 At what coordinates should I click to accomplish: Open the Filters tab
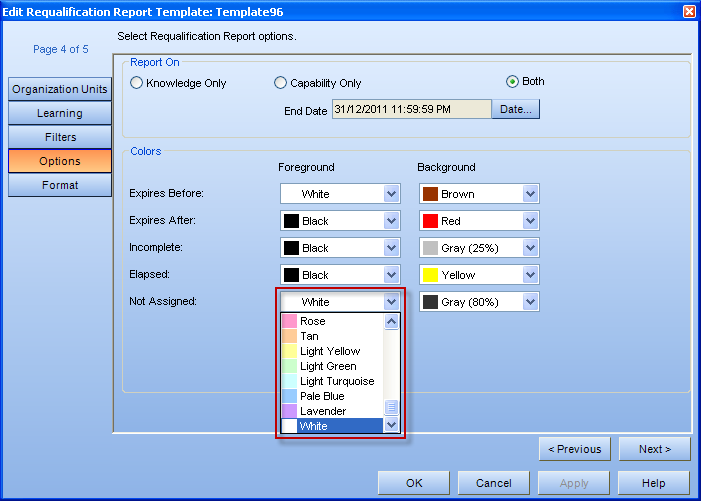(60, 137)
